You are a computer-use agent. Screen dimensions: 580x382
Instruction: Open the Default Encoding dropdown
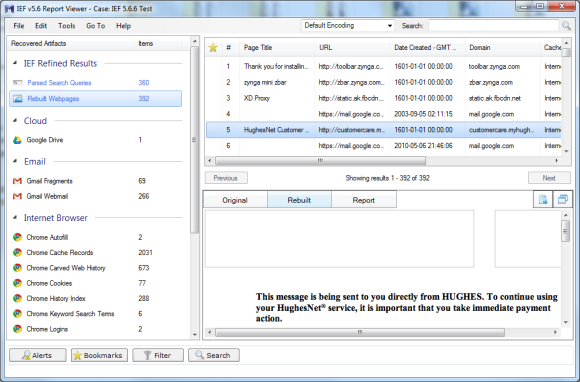pyautogui.click(x=348, y=26)
